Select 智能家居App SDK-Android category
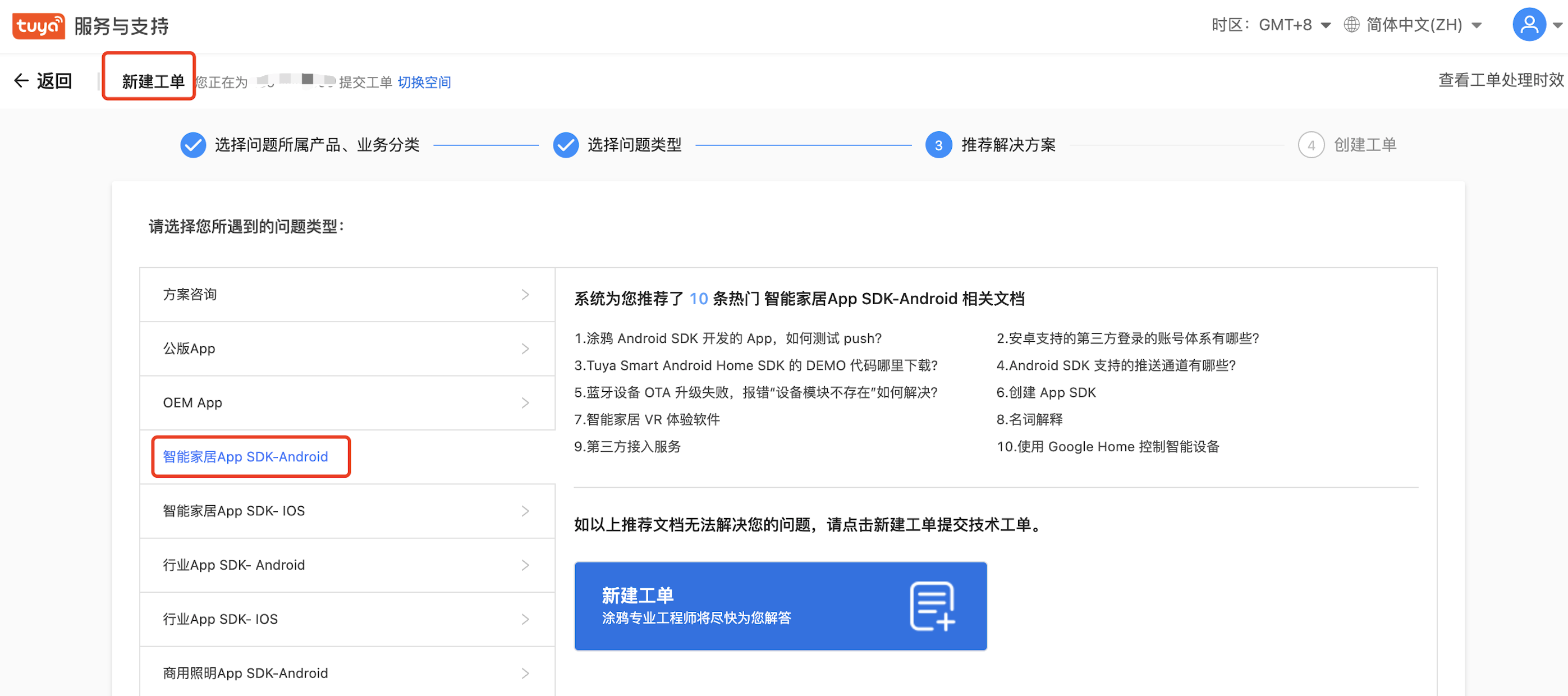Screen dimensions: 1568x696 point(347,457)
